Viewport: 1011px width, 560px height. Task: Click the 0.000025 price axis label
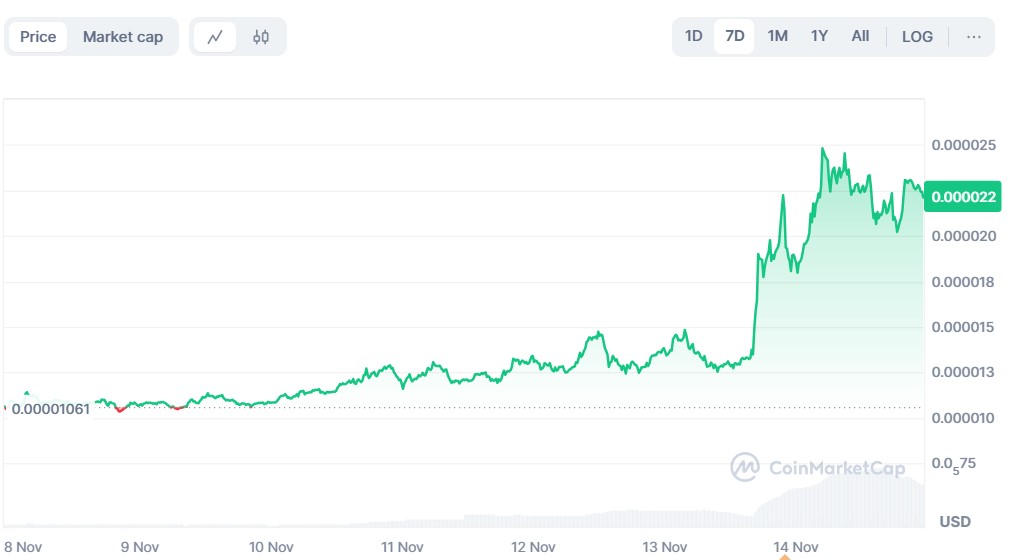(x=963, y=145)
